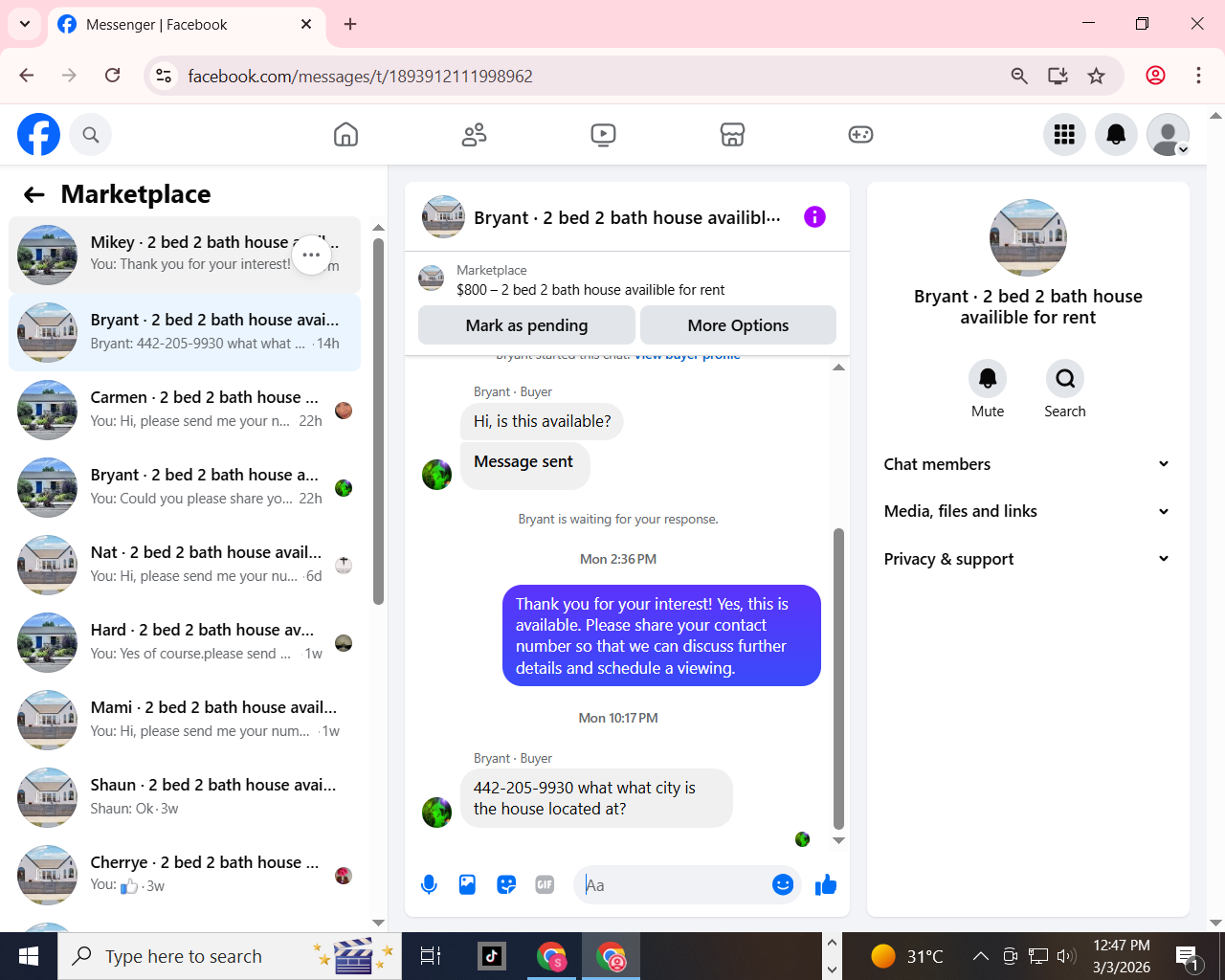The height and width of the screenshot is (980, 1225).
Task: Click the address bar URL
Action: click(x=360, y=77)
